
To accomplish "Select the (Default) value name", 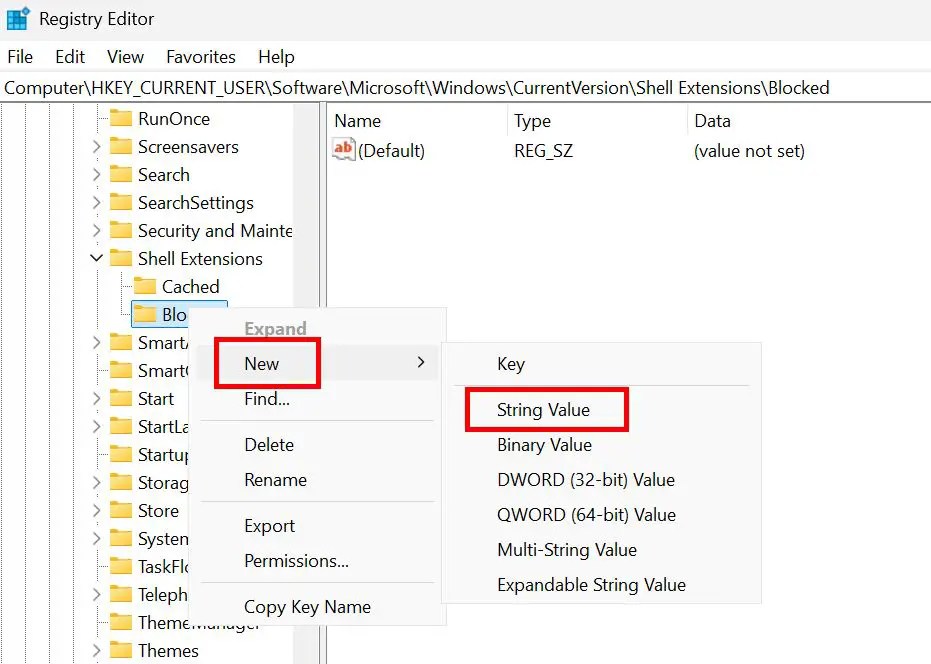I will (392, 151).
